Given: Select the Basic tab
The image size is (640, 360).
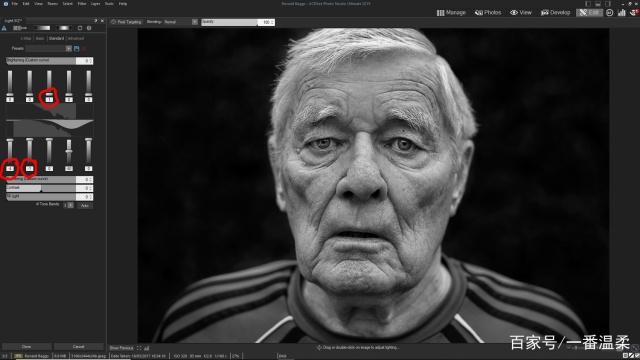Looking at the screenshot, I should (40, 38).
